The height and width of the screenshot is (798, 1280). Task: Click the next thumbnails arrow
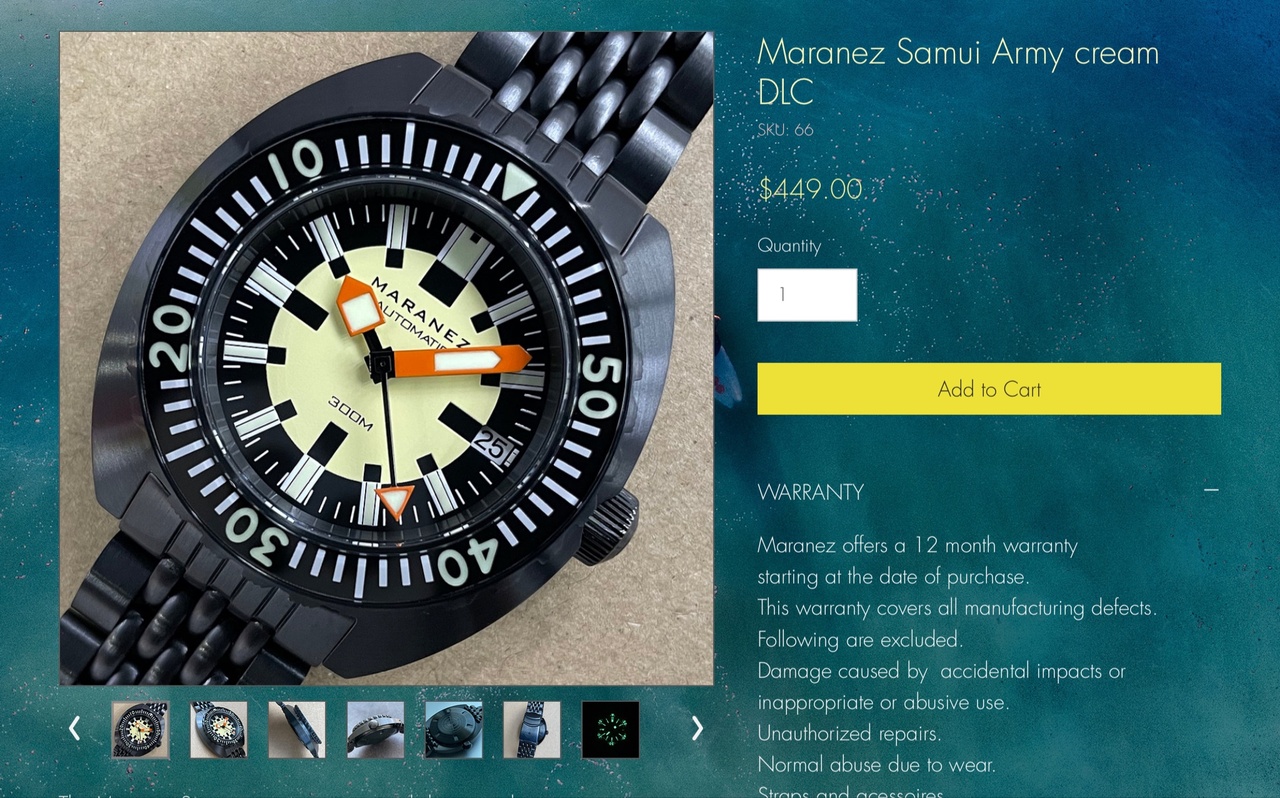tap(697, 729)
